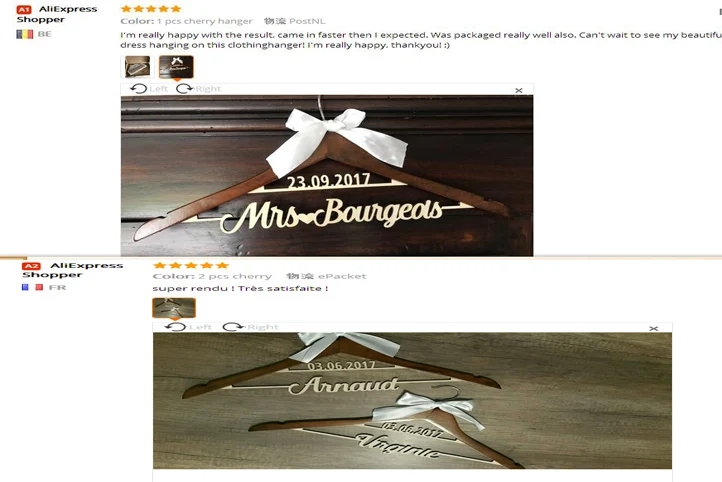Close the Arnaud hanger photo viewer
This screenshot has height=482, width=722.
coord(653,328)
